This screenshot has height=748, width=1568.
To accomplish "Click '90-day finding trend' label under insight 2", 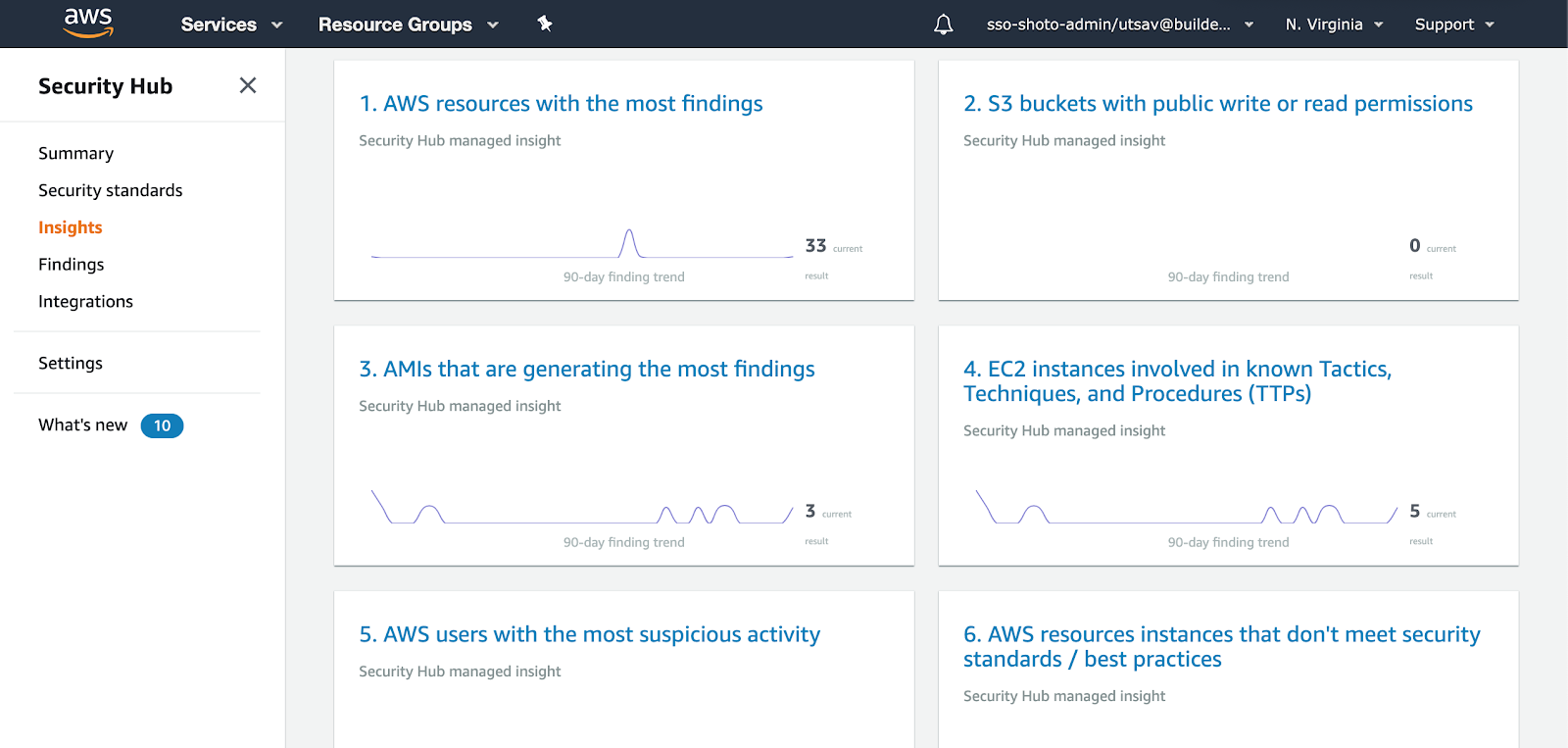I will point(1228,277).
